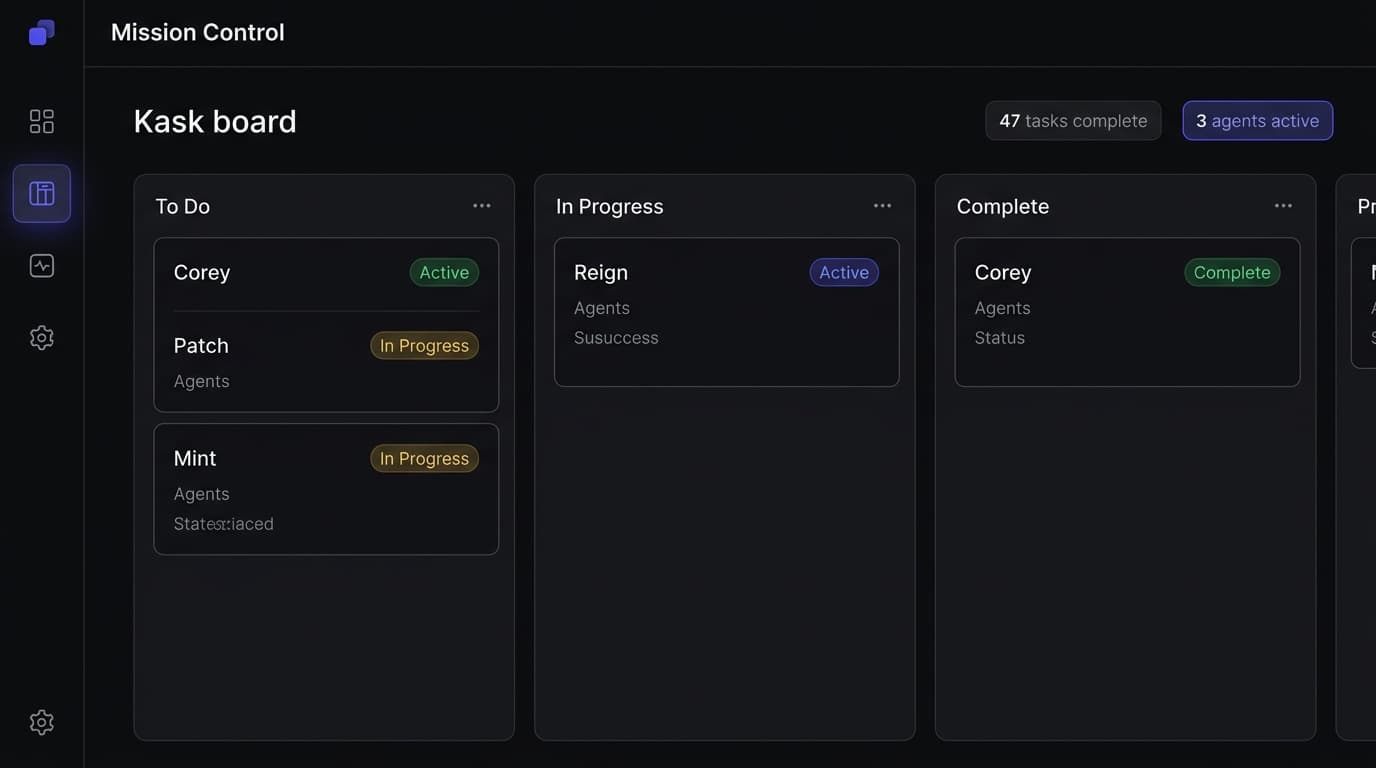Screen dimensions: 1376x768
Task: Open the dashboard grid icon in sidebar
Action: pos(42,121)
